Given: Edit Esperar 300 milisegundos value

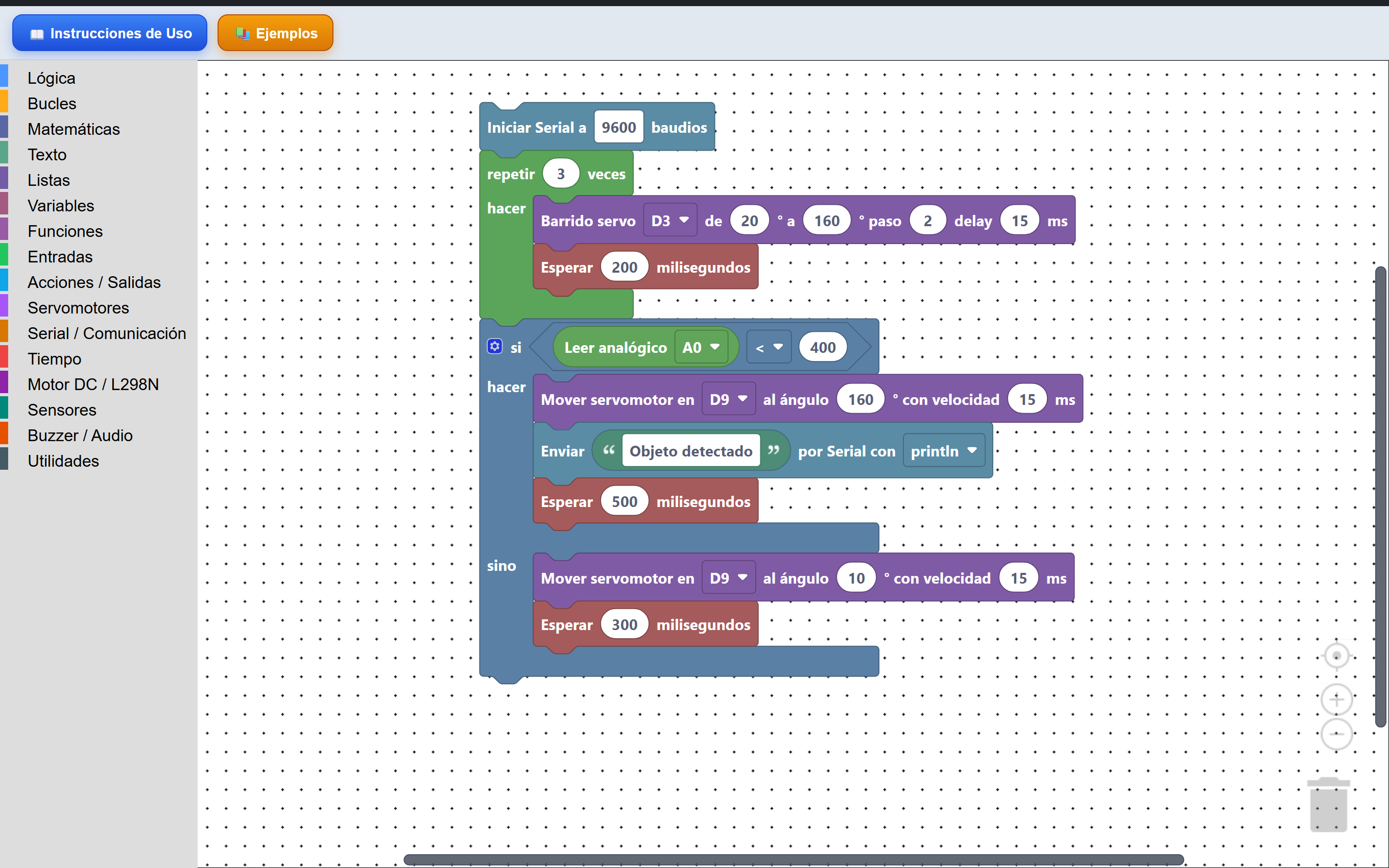Looking at the screenshot, I should [x=625, y=624].
